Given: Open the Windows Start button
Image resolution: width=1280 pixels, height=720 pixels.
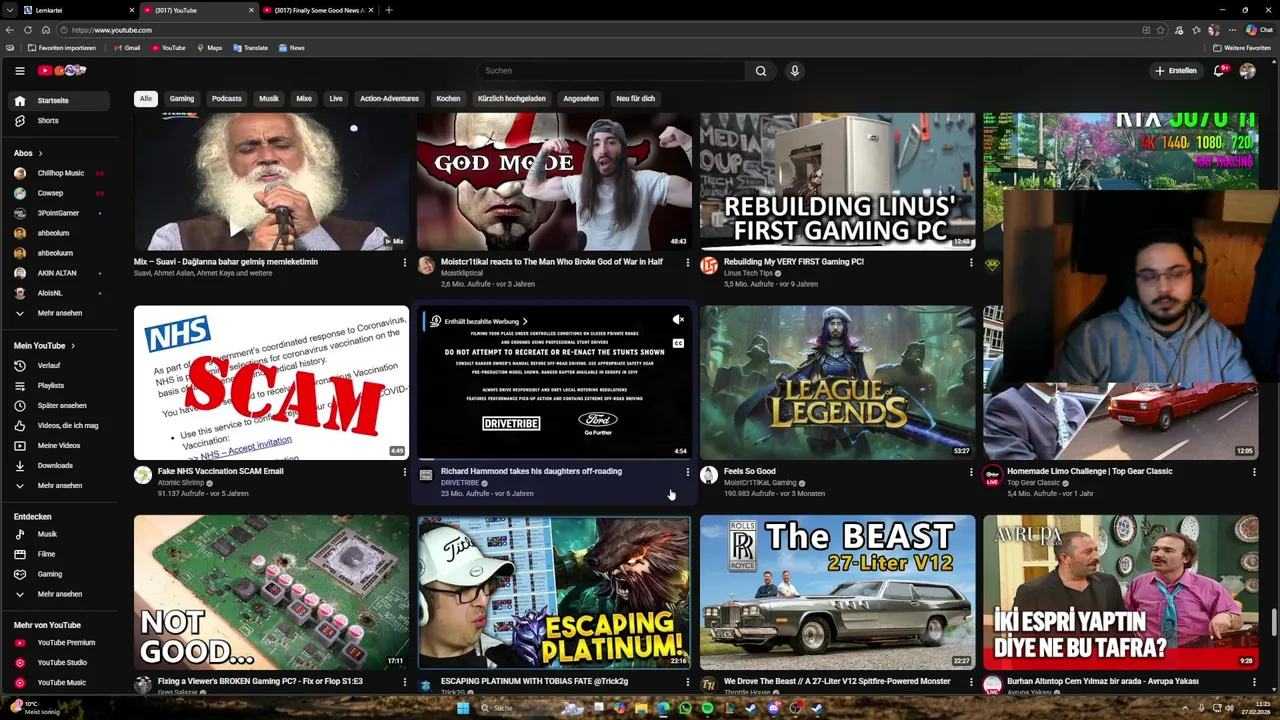Looking at the screenshot, I should coord(463,708).
